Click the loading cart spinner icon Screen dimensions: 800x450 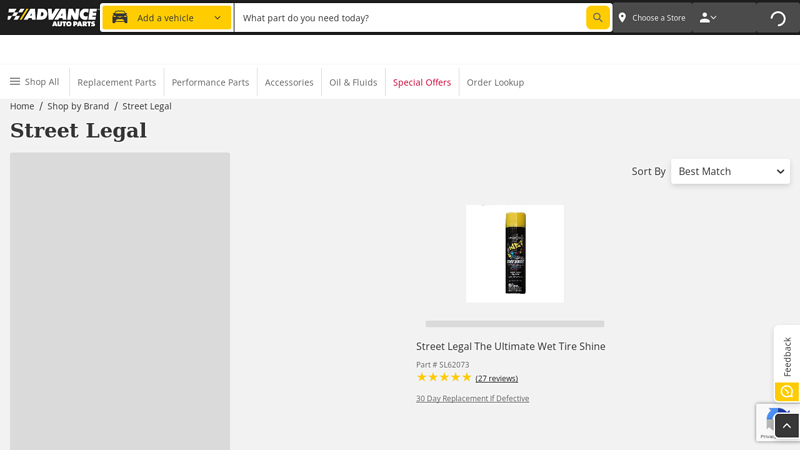point(778,18)
